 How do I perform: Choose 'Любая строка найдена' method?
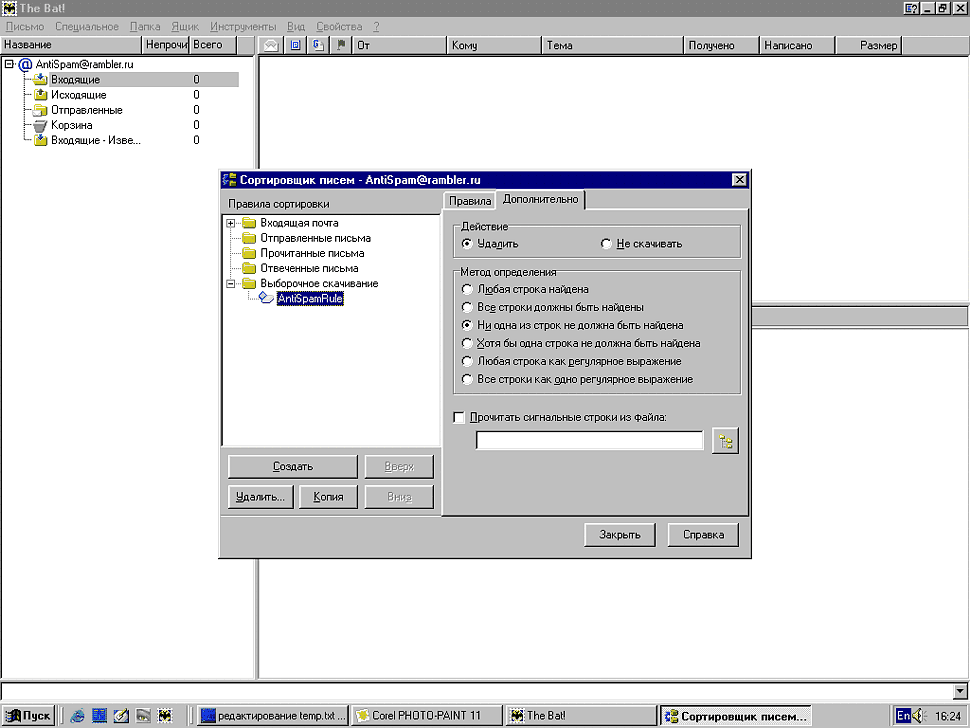pyautogui.click(x=466, y=290)
